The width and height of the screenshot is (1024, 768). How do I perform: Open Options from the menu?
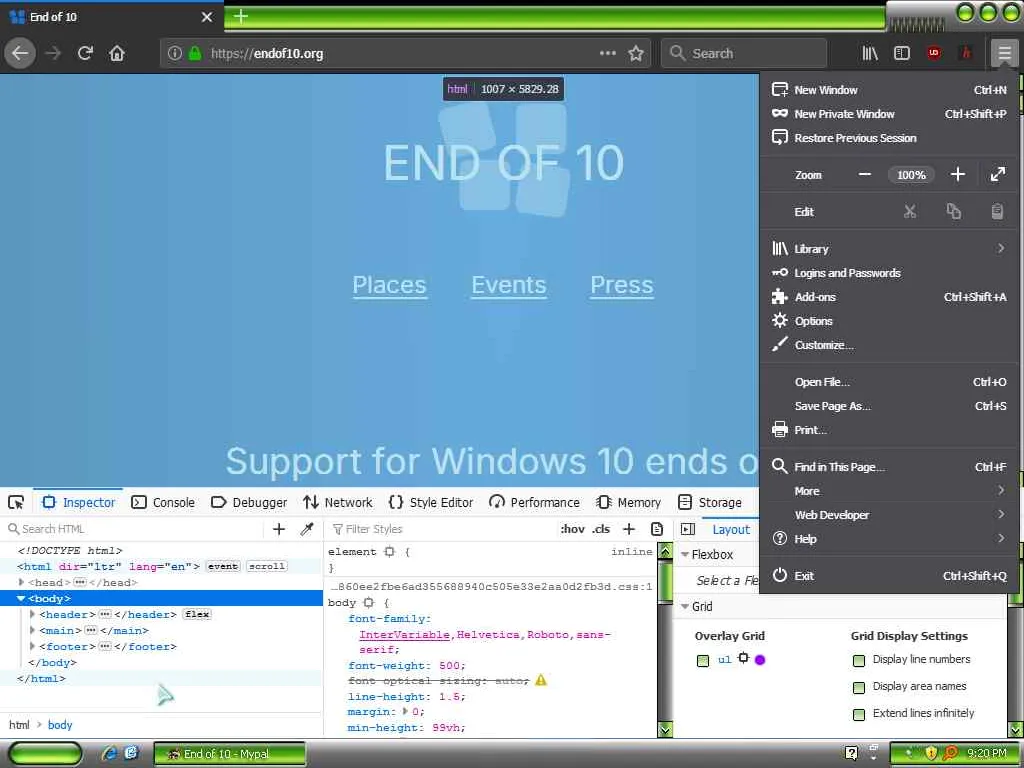(x=889, y=321)
